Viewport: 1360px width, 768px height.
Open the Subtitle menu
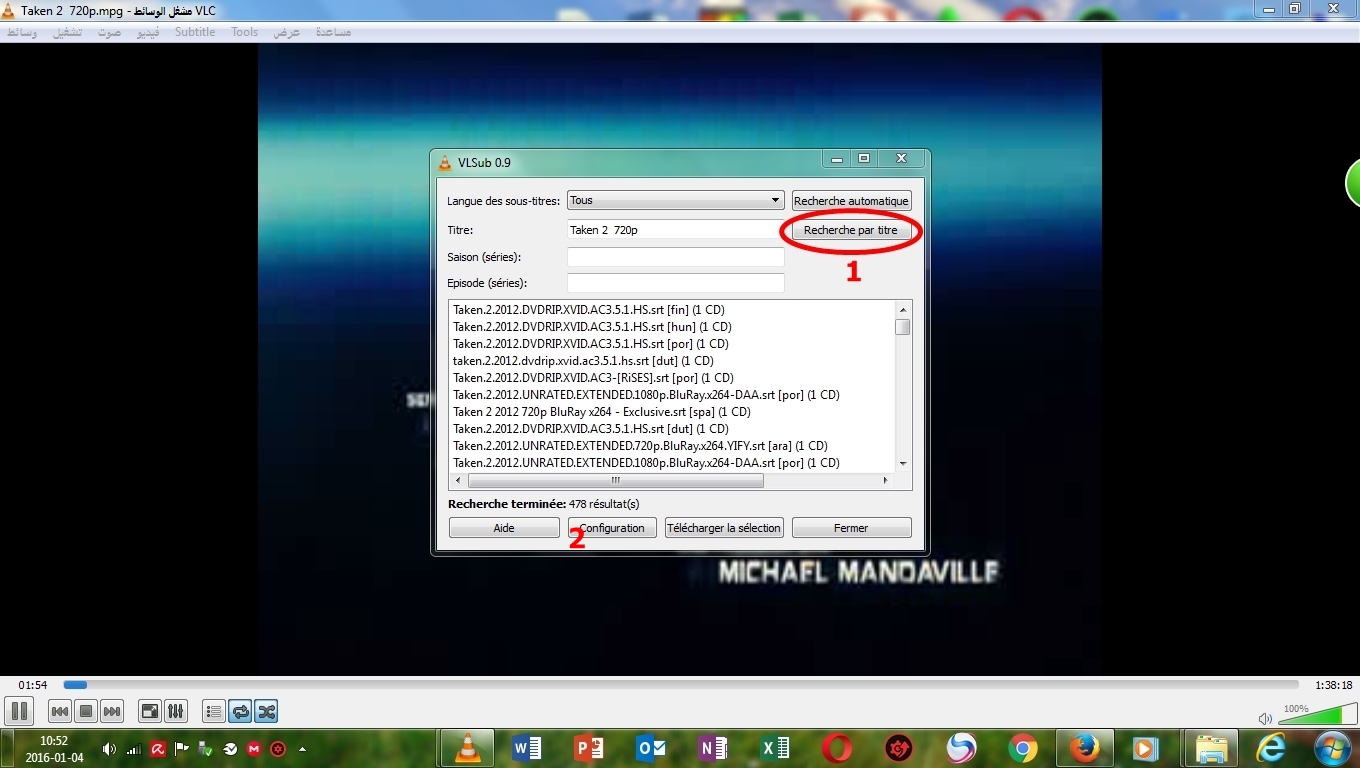click(x=194, y=32)
